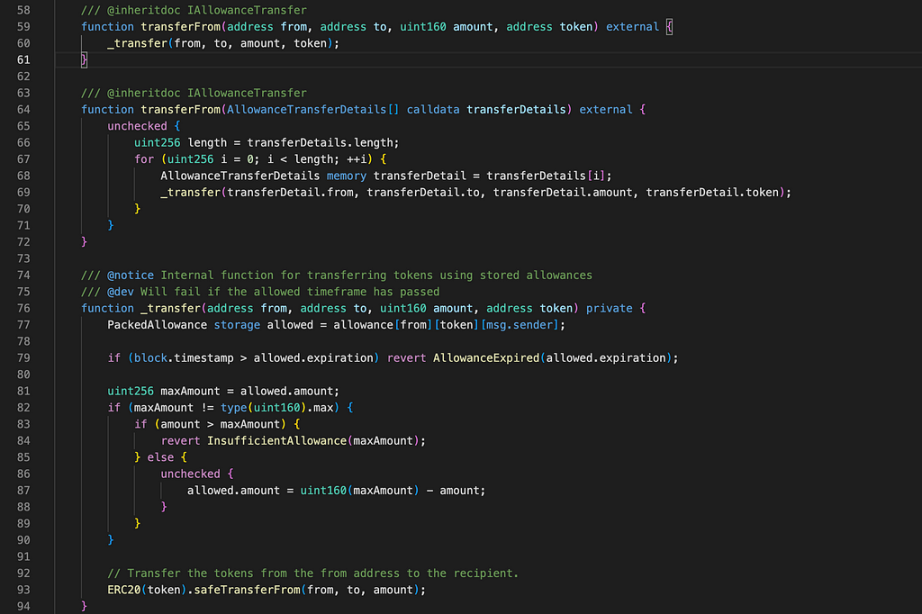Click line number 79 in the gutter
Image resolution: width=922 pixels, height=614 pixels.
24,358
